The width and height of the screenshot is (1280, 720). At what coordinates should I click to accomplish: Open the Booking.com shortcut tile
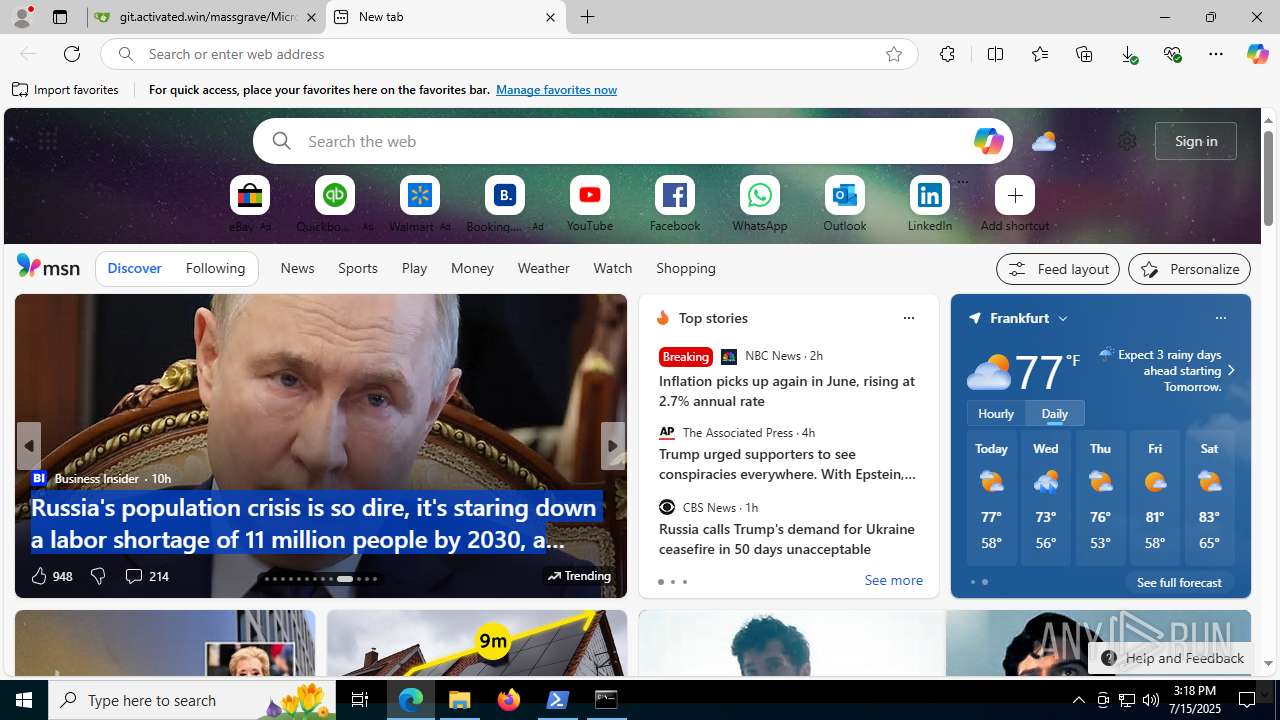tap(505, 195)
